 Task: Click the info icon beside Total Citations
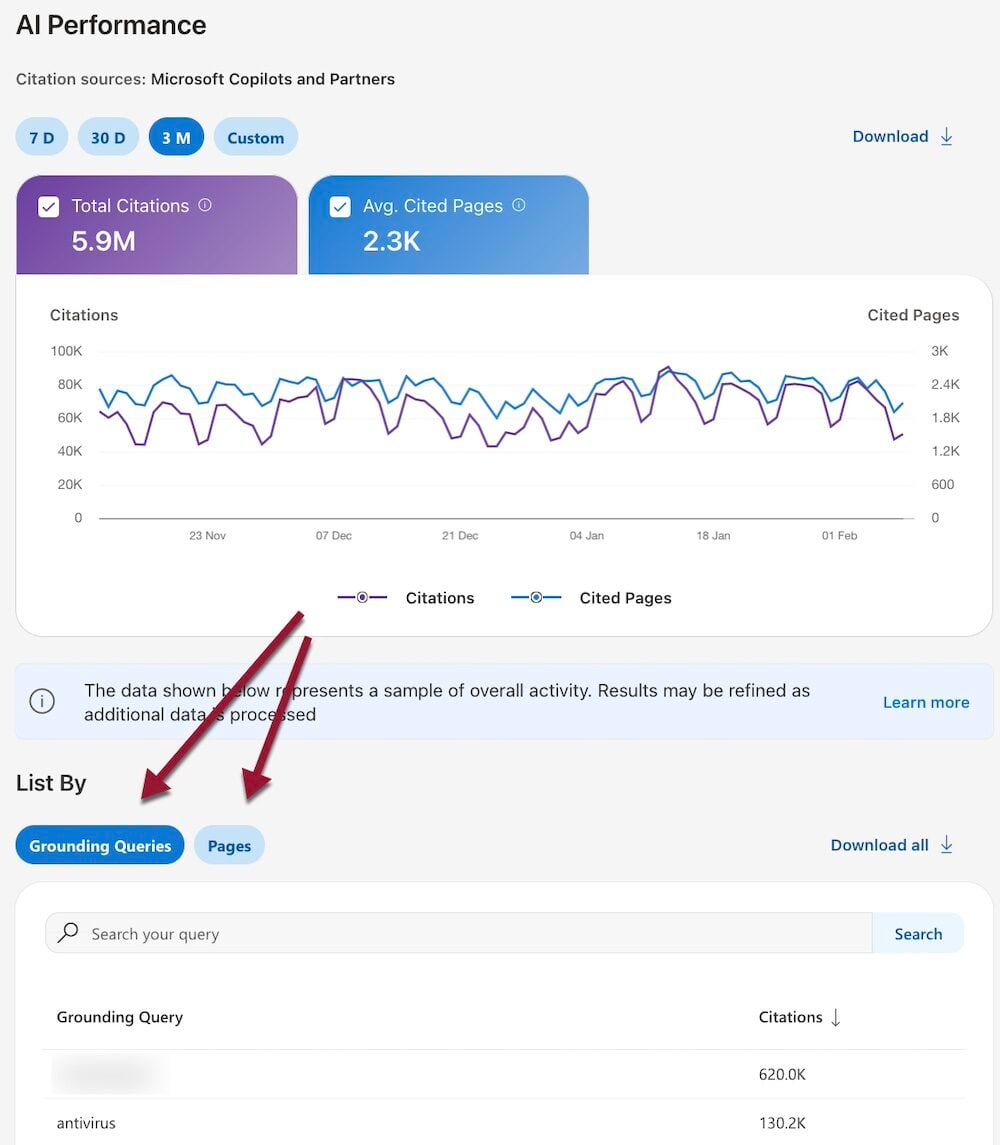[205, 205]
